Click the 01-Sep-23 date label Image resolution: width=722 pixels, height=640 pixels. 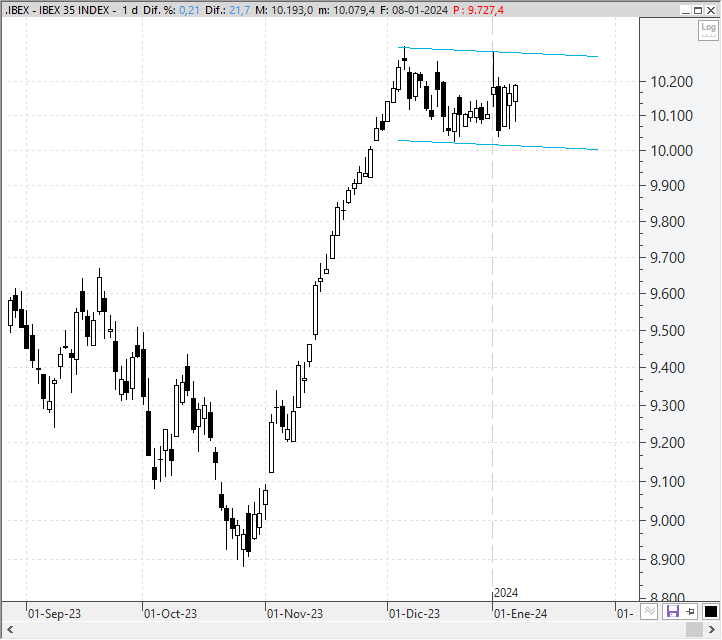(x=54, y=614)
